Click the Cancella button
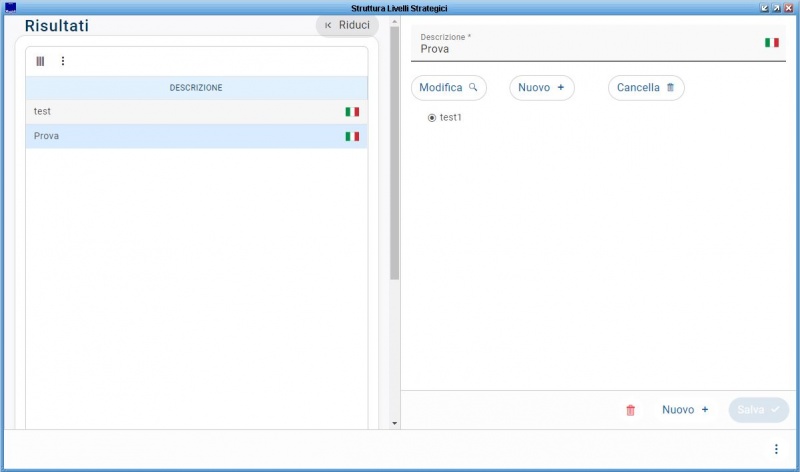The width and height of the screenshot is (800, 472). (646, 88)
